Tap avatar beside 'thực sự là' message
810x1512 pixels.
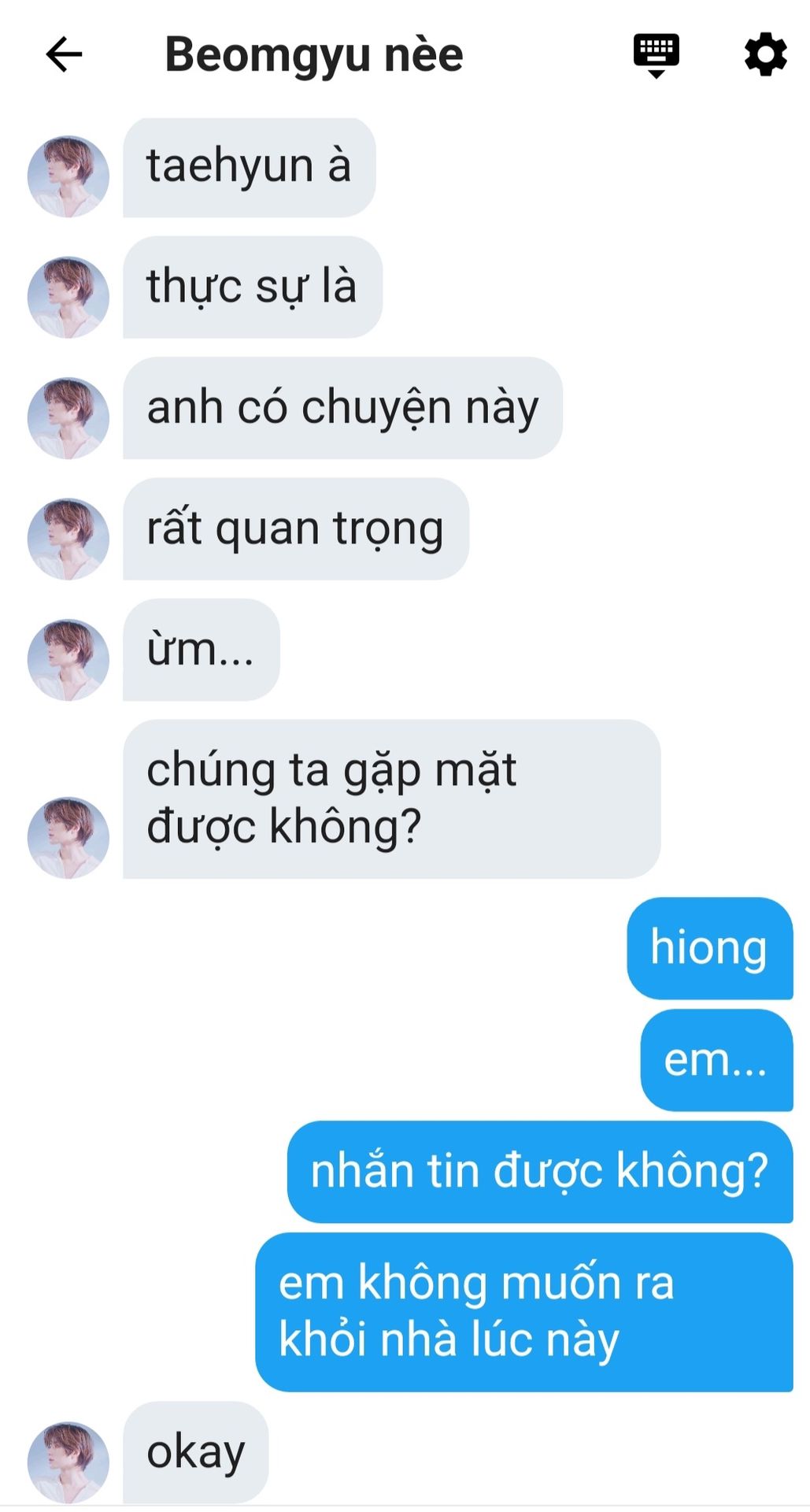(68, 297)
